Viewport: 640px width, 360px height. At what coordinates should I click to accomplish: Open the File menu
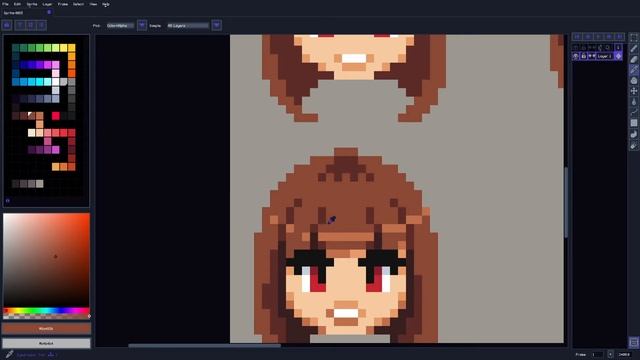[x=6, y=4]
